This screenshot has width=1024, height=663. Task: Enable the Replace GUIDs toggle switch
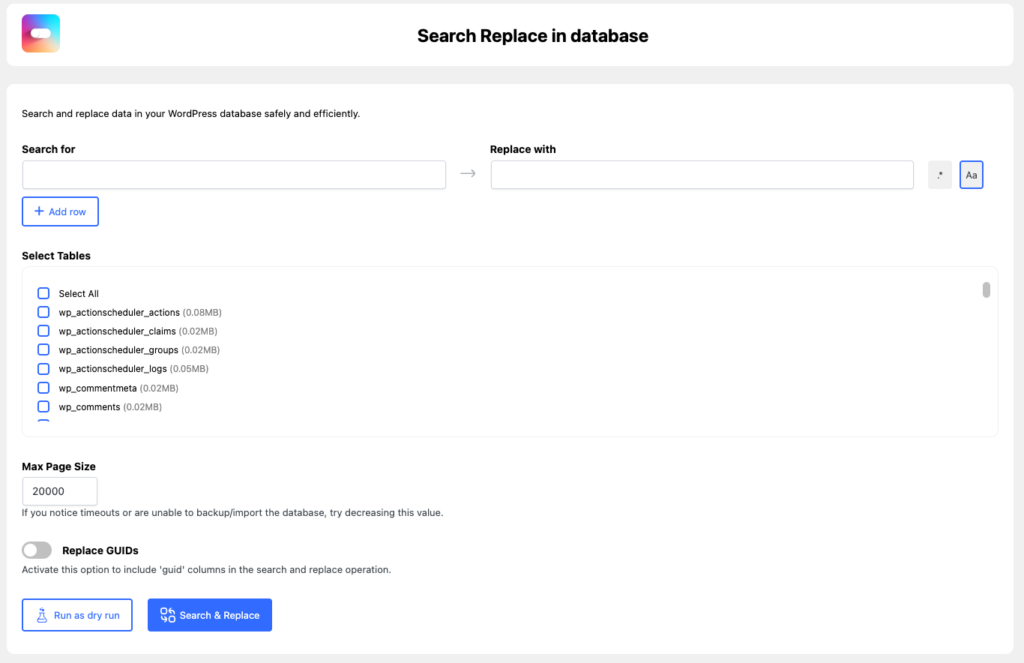click(x=37, y=550)
